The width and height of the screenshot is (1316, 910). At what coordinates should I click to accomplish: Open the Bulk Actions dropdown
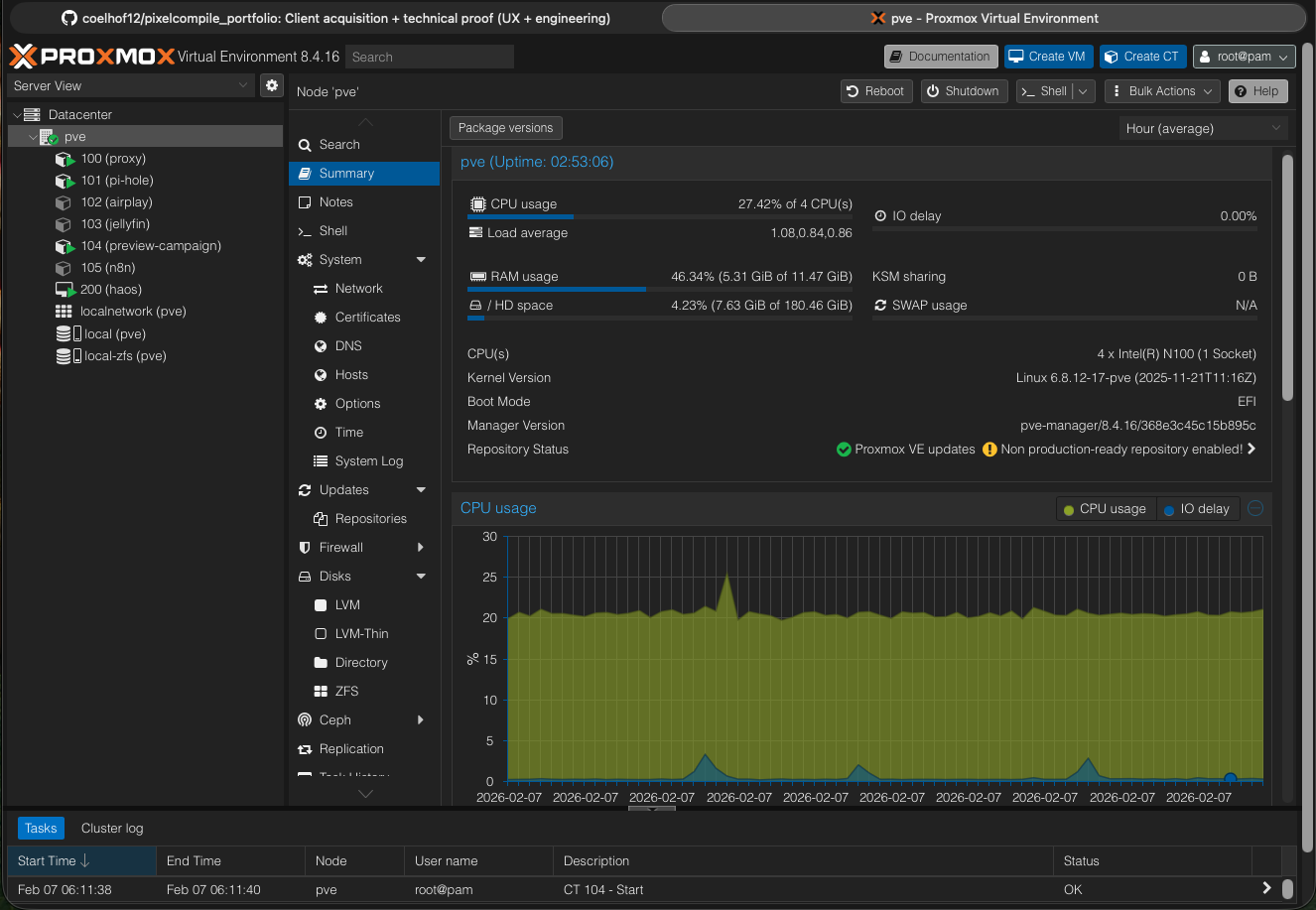[1161, 91]
